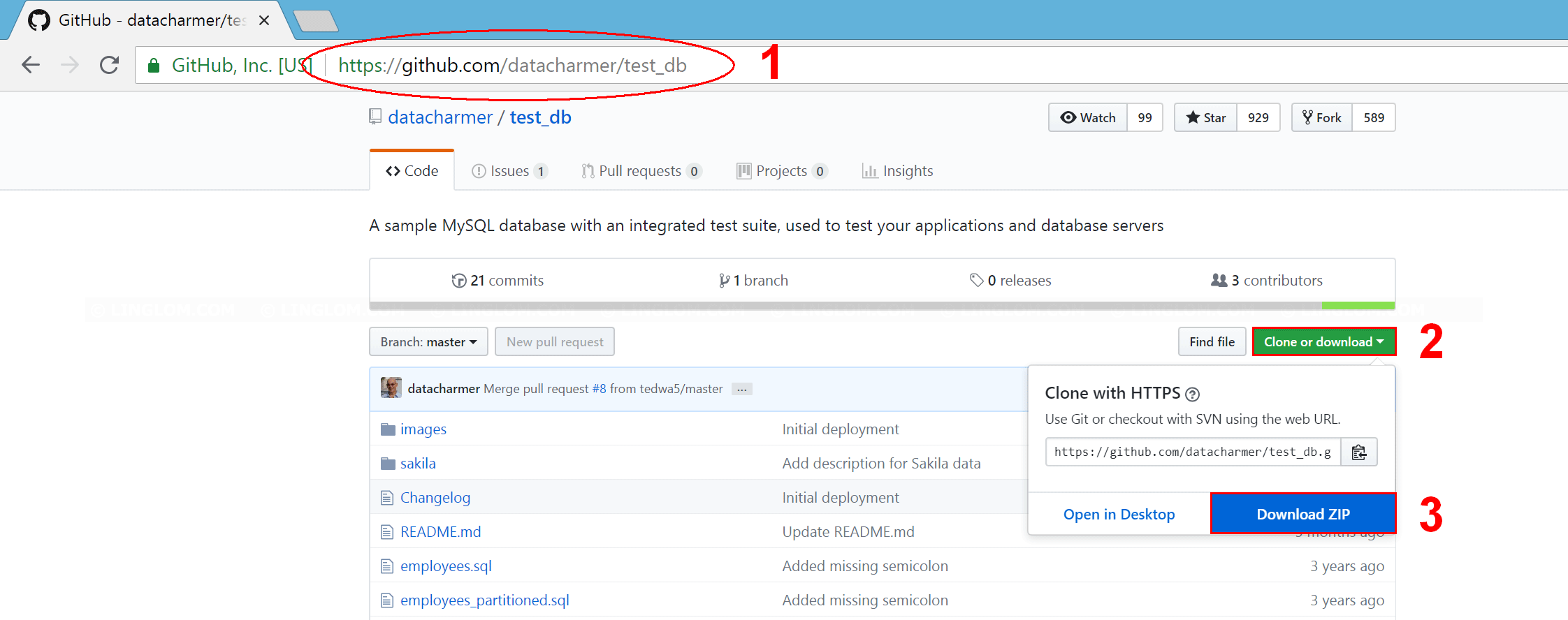Viewport: 1568px width, 620px height.
Task: Expand the commit message ellipsis
Action: [x=742, y=389]
